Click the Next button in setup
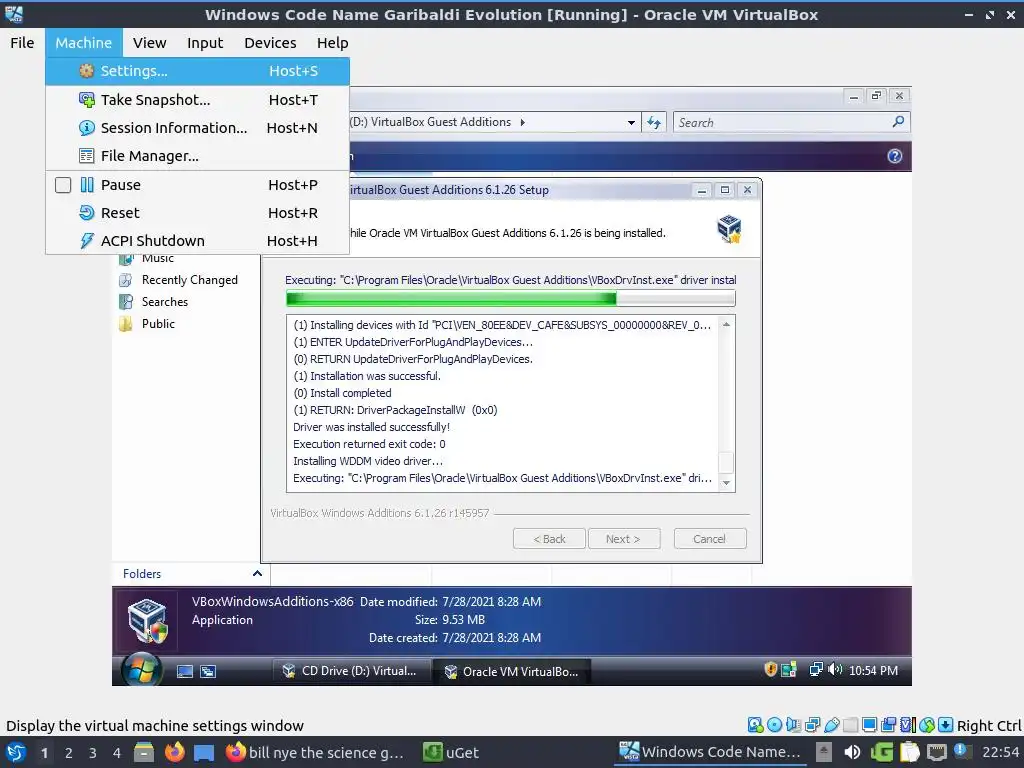This screenshot has width=1024, height=768. click(623, 539)
